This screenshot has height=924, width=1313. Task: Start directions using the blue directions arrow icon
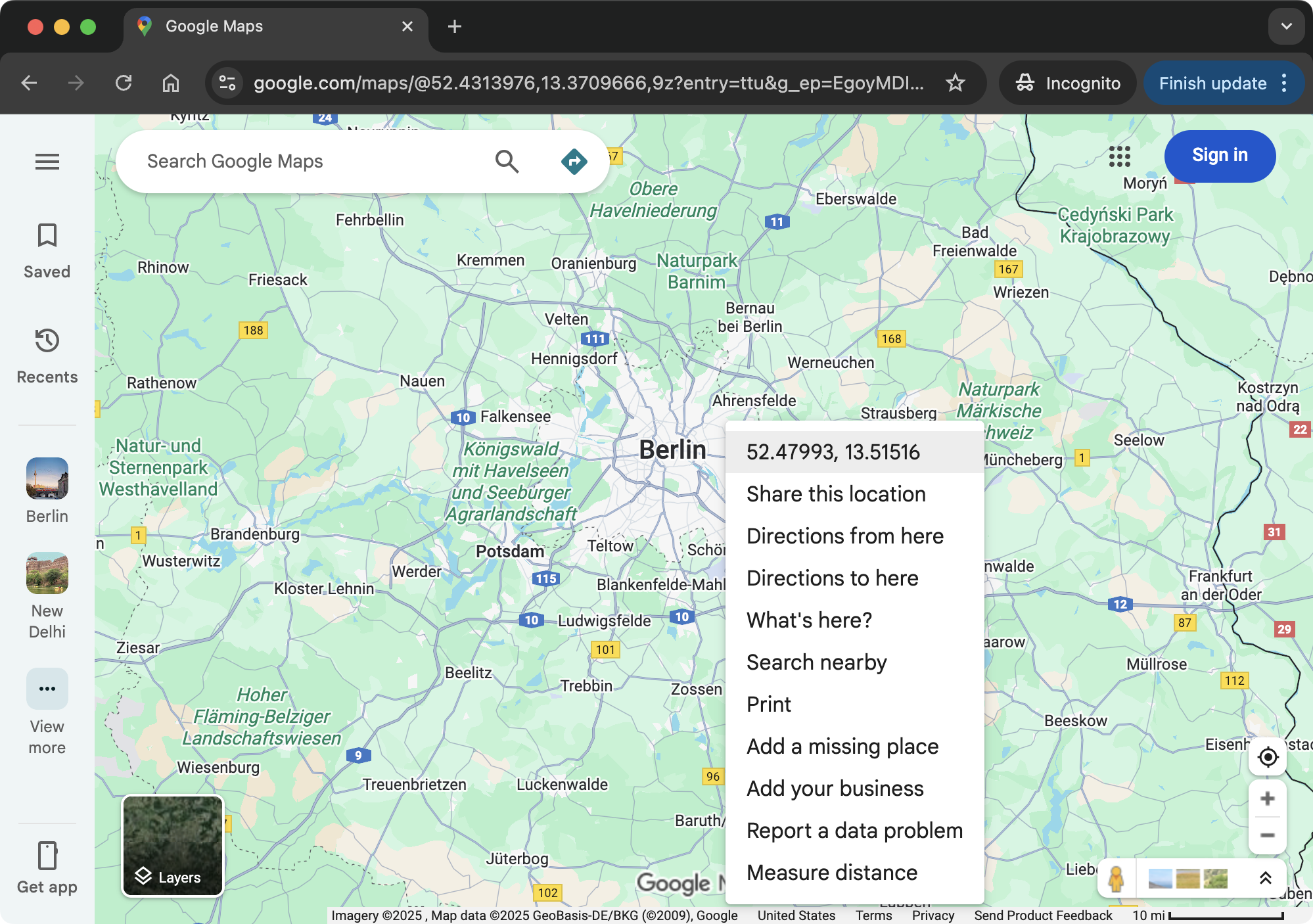573,160
